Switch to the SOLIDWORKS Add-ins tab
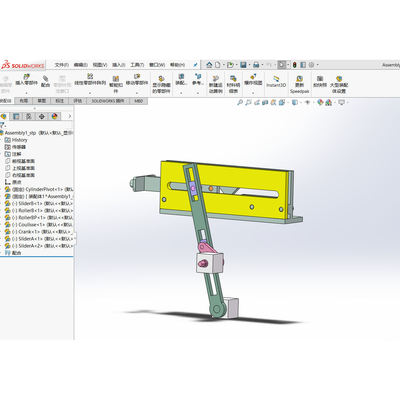The image size is (400, 400). click(x=108, y=101)
